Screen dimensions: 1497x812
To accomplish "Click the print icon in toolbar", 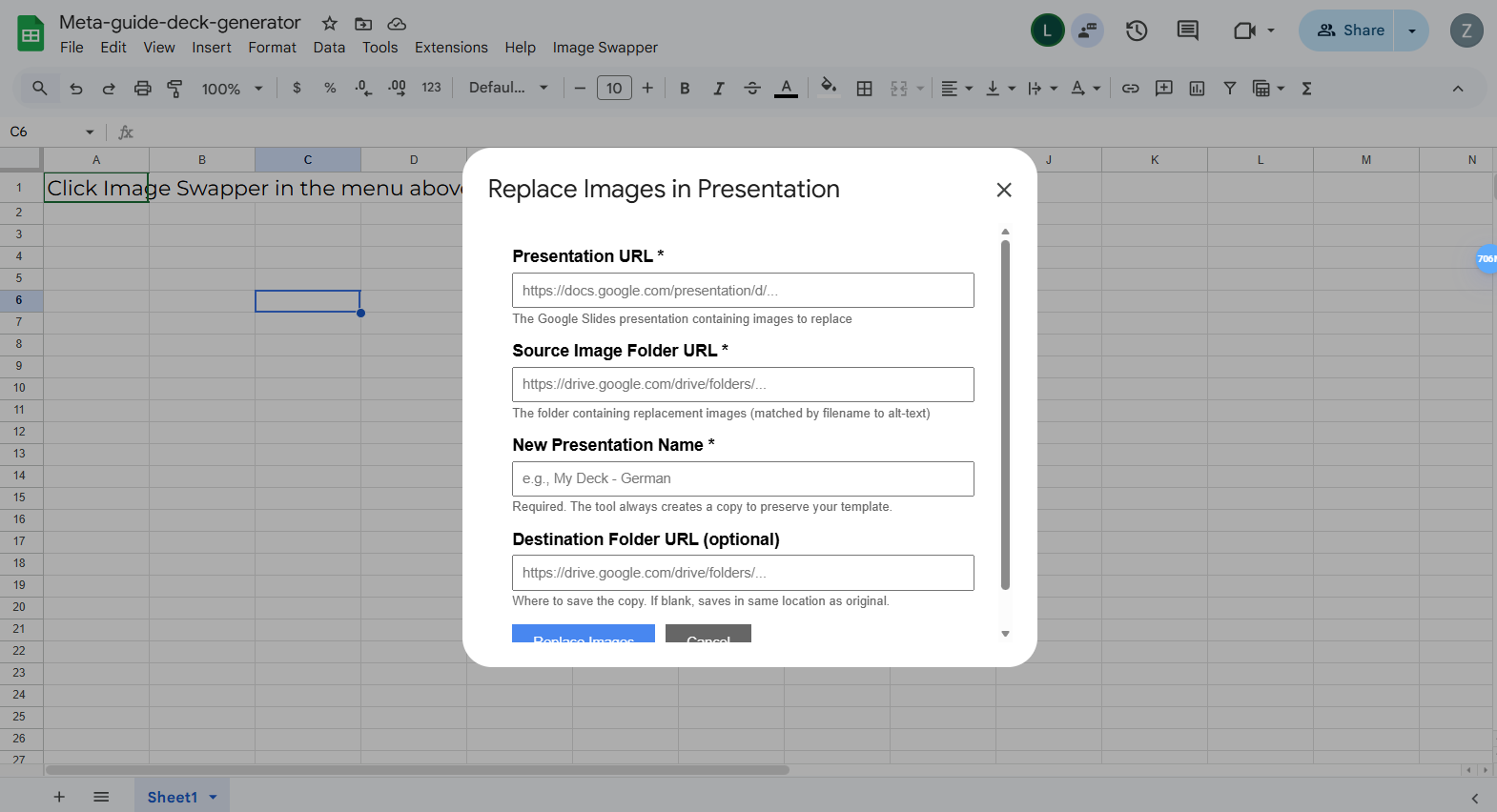I will tap(142, 89).
